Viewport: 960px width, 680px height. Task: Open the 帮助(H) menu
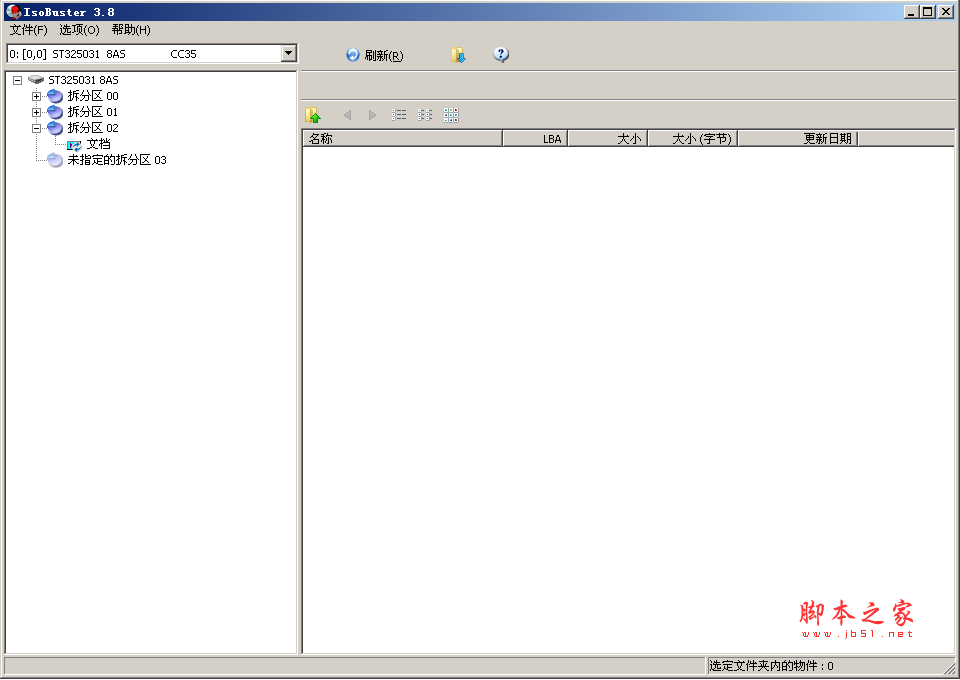point(131,29)
